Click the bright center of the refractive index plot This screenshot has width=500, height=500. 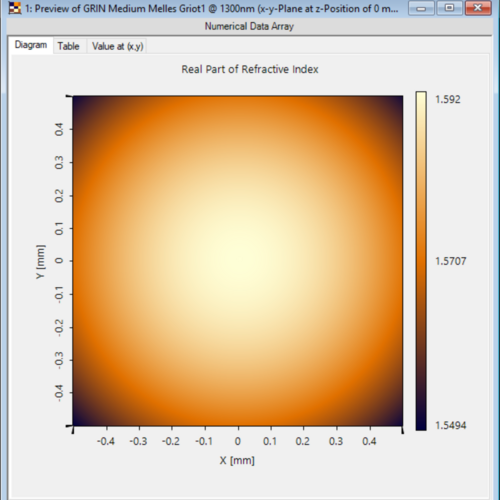pos(238,261)
